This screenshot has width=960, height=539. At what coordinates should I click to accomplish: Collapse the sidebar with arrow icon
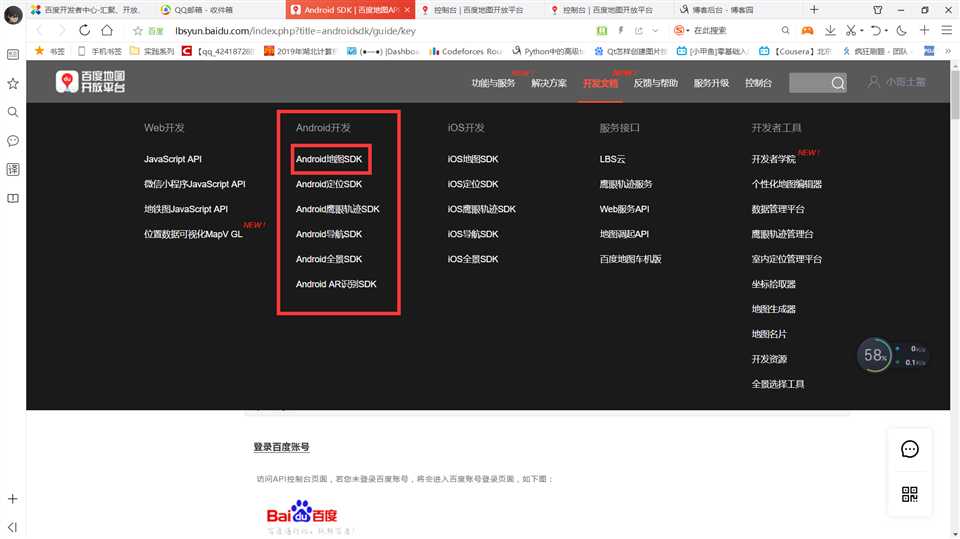(13, 527)
